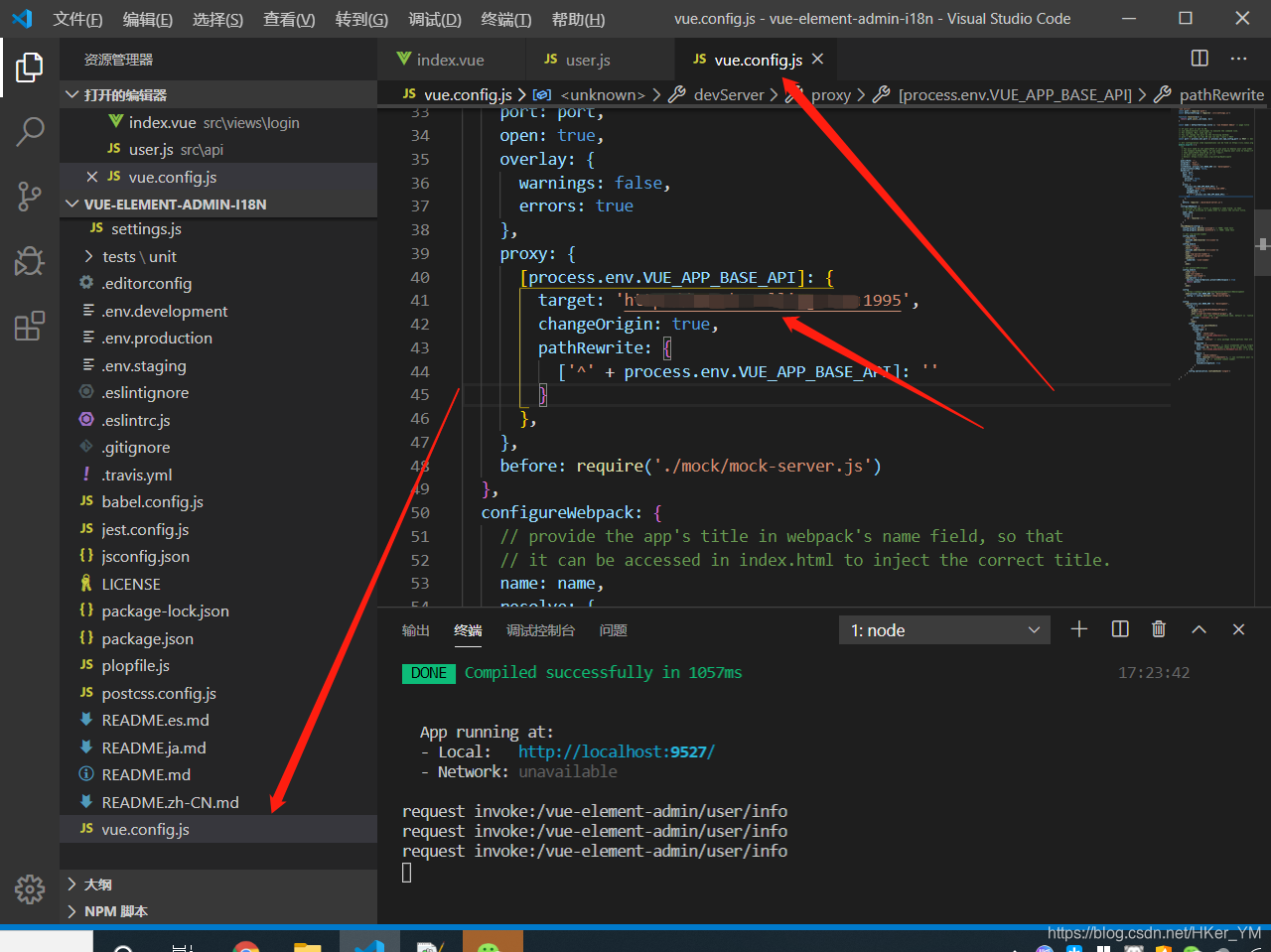Switch to the 调试控制台 panel tab
The height and width of the screenshot is (952, 1271).
(540, 630)
